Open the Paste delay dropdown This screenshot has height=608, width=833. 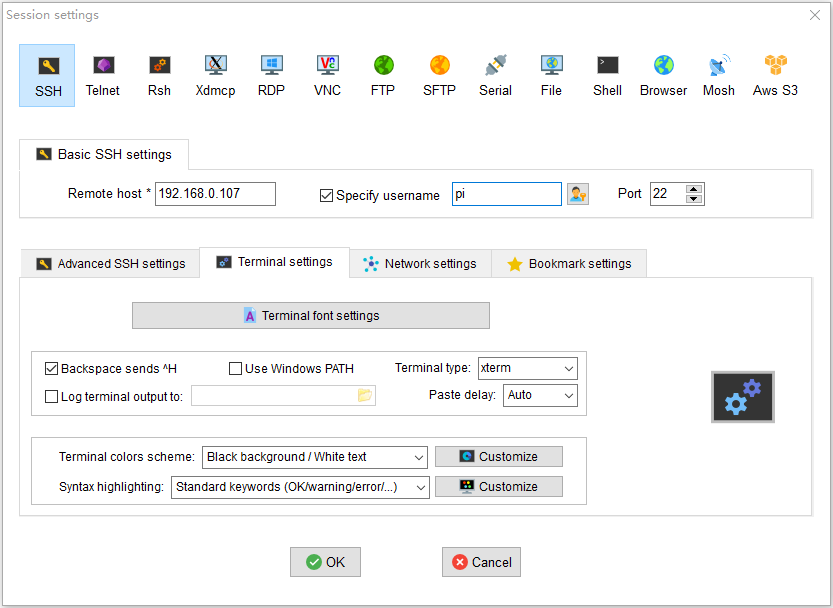[x=540, y=395]
